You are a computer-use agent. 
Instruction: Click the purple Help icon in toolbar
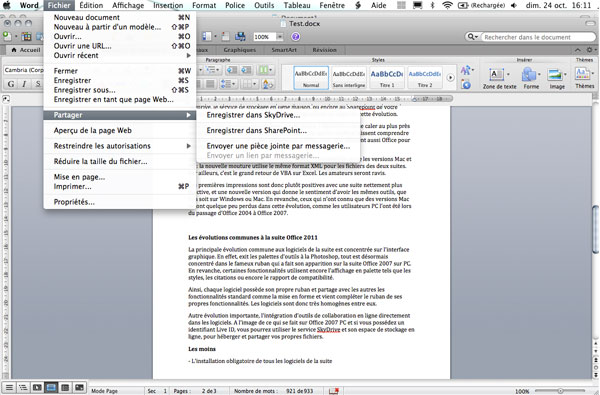(x=295, y=37)
